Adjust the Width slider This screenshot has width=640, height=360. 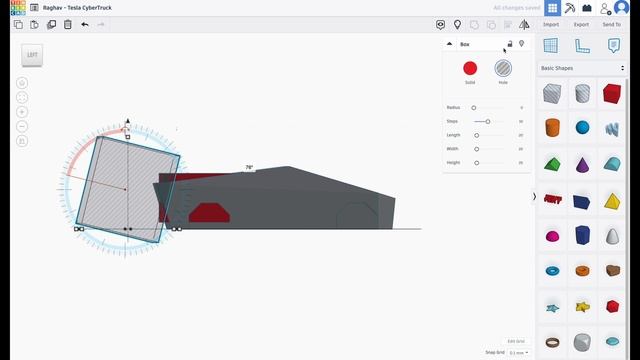pos(476,149)
